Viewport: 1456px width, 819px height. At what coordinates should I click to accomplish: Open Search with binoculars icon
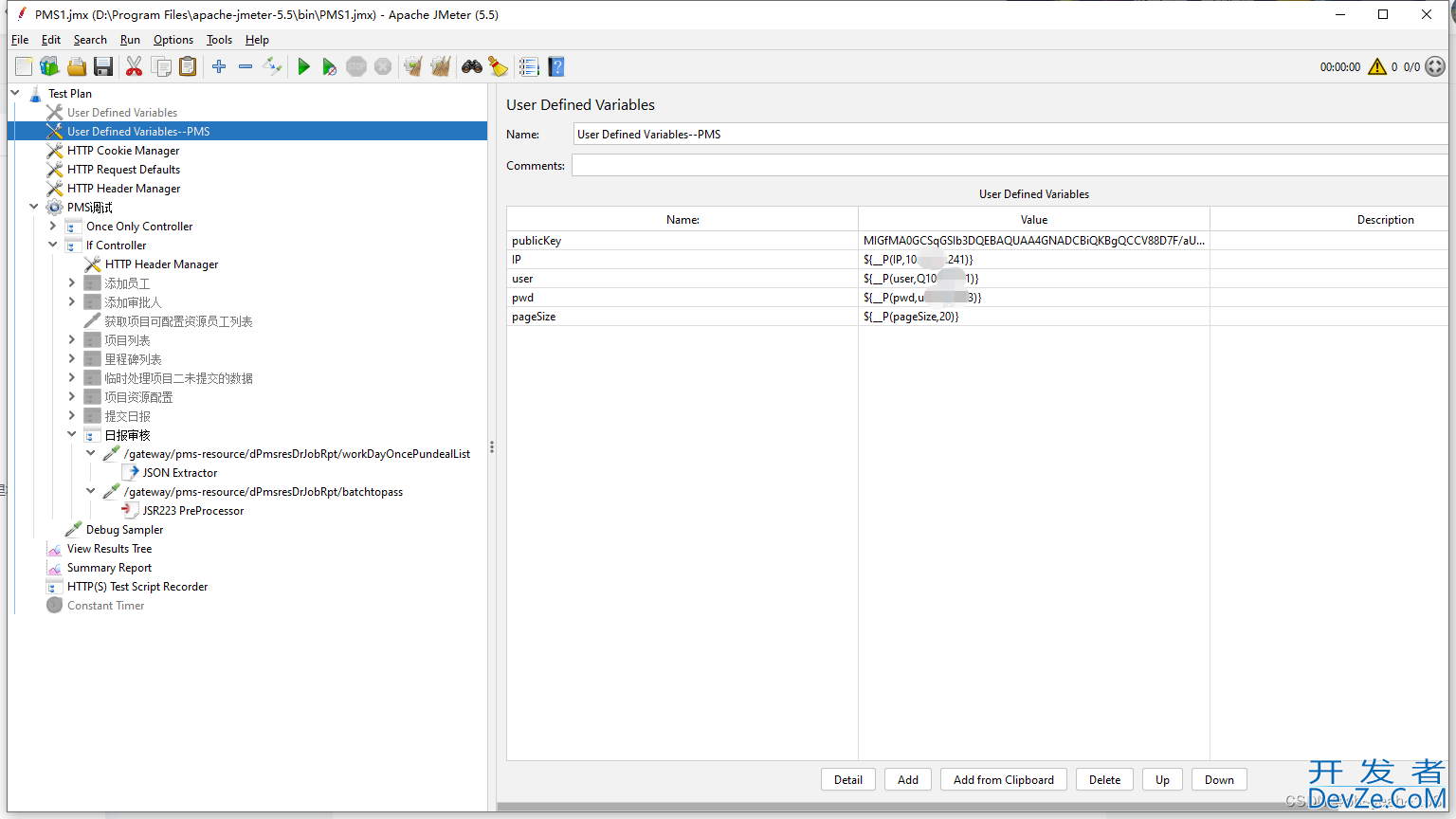pos(472,66)
